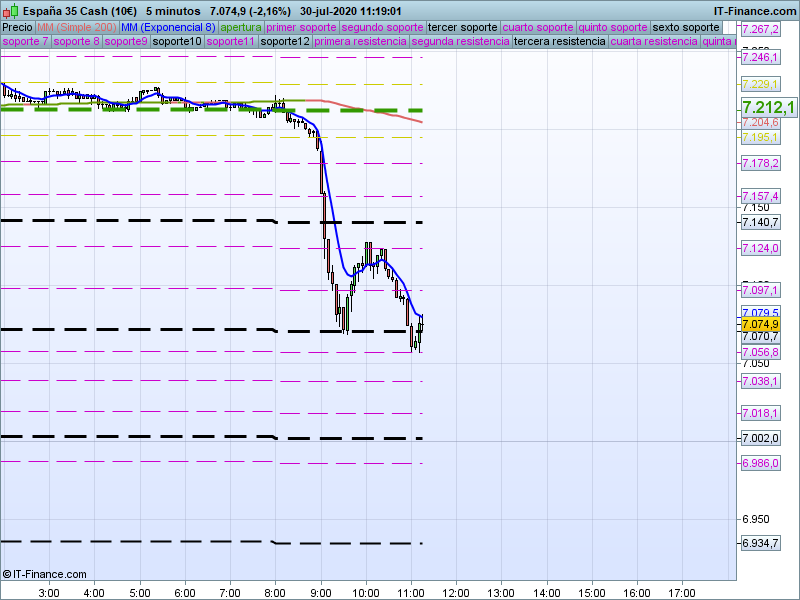Click the primera resistencia legend label
The width and height of the screenshot is (800, 600).
[x=360, y=42]
